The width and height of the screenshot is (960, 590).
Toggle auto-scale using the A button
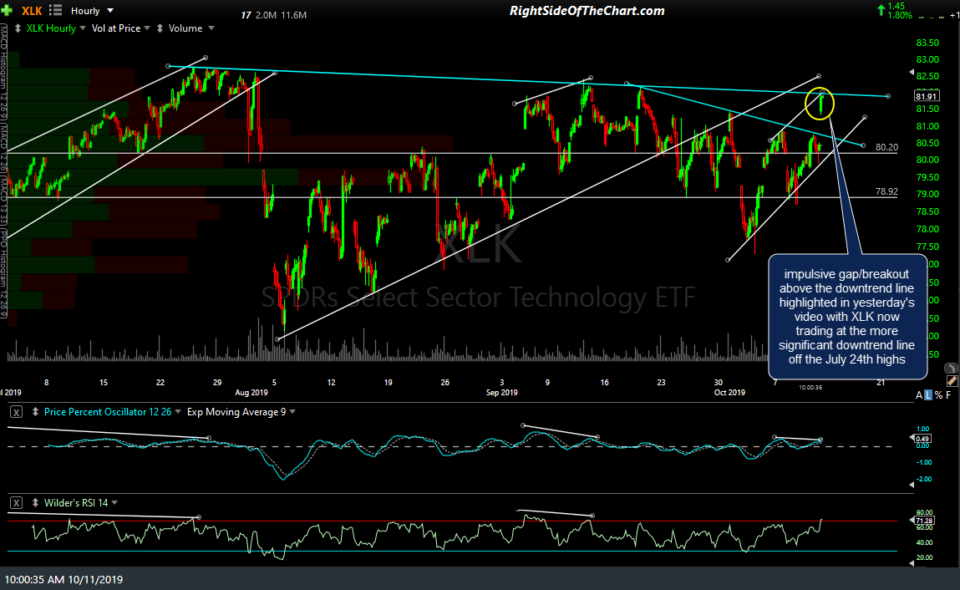918,393
